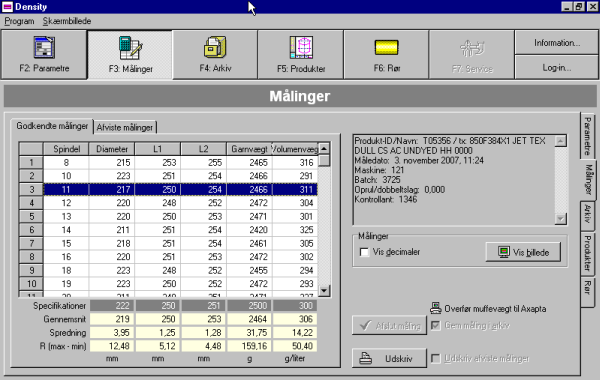Screen dimensions: 600x380
Task: Click the Garnvægt column header
Action: pyautogui.click(x=249, y=149)
